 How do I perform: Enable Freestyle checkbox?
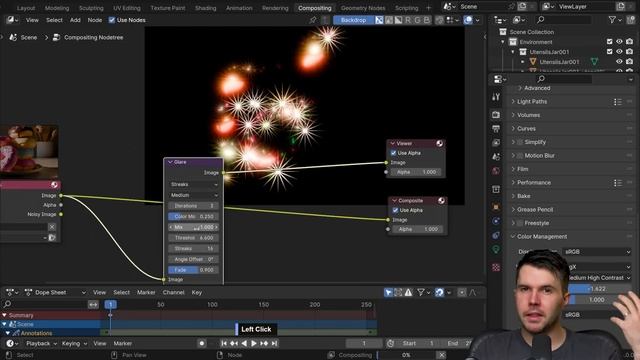tap(520, 223)
